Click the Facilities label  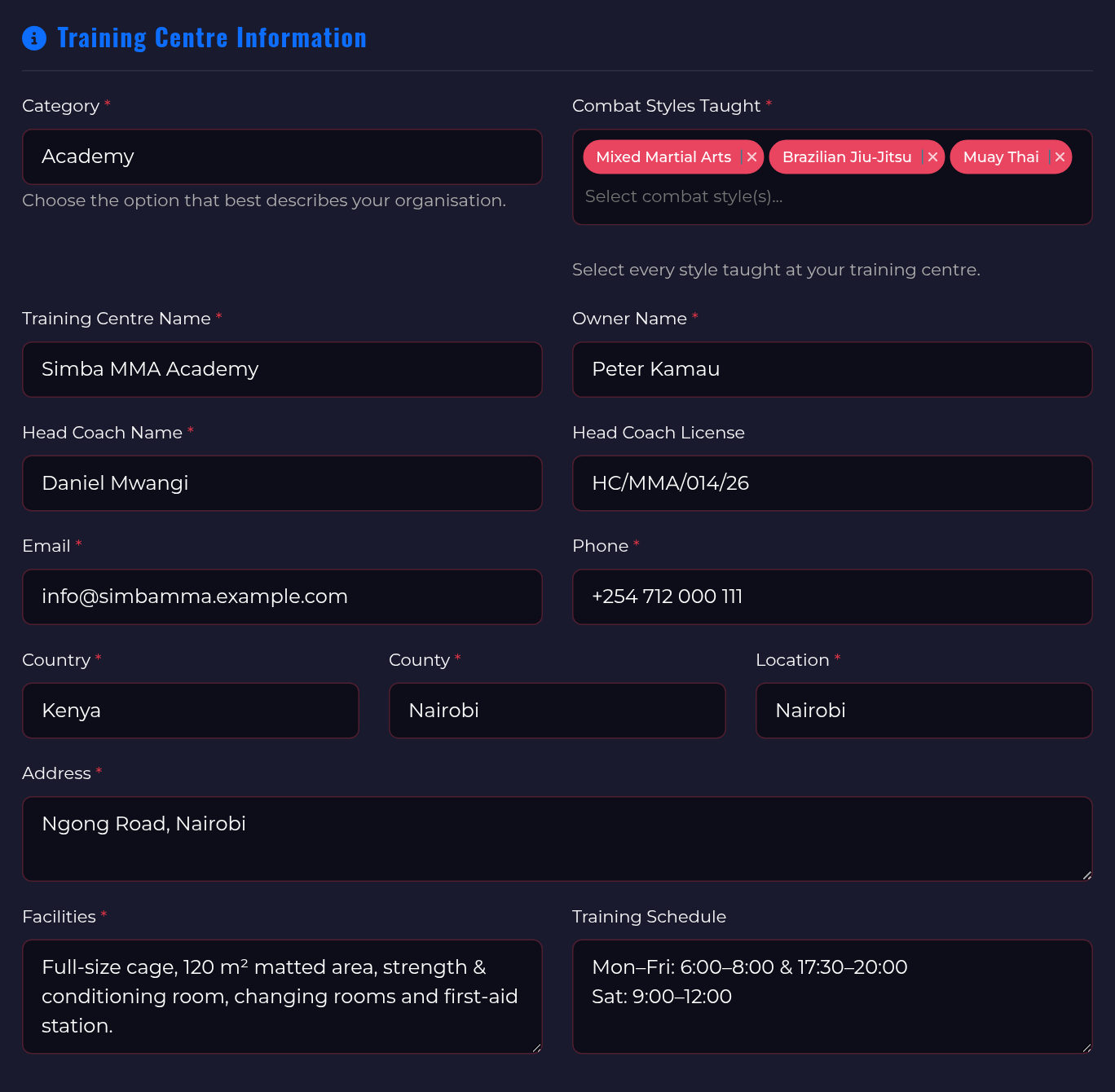(x=59, y=917)
